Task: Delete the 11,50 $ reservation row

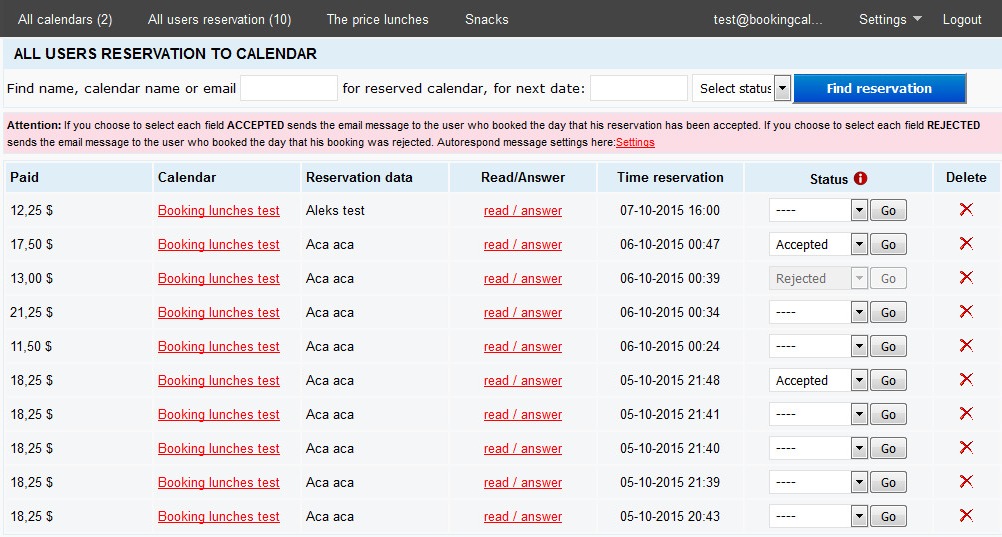Action: tap(966, 346)
